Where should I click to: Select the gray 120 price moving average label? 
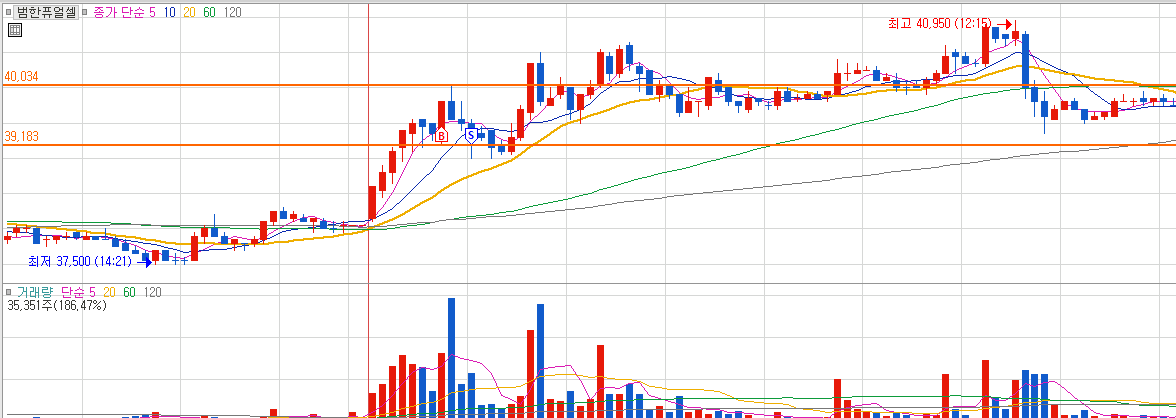coord(232,13)
